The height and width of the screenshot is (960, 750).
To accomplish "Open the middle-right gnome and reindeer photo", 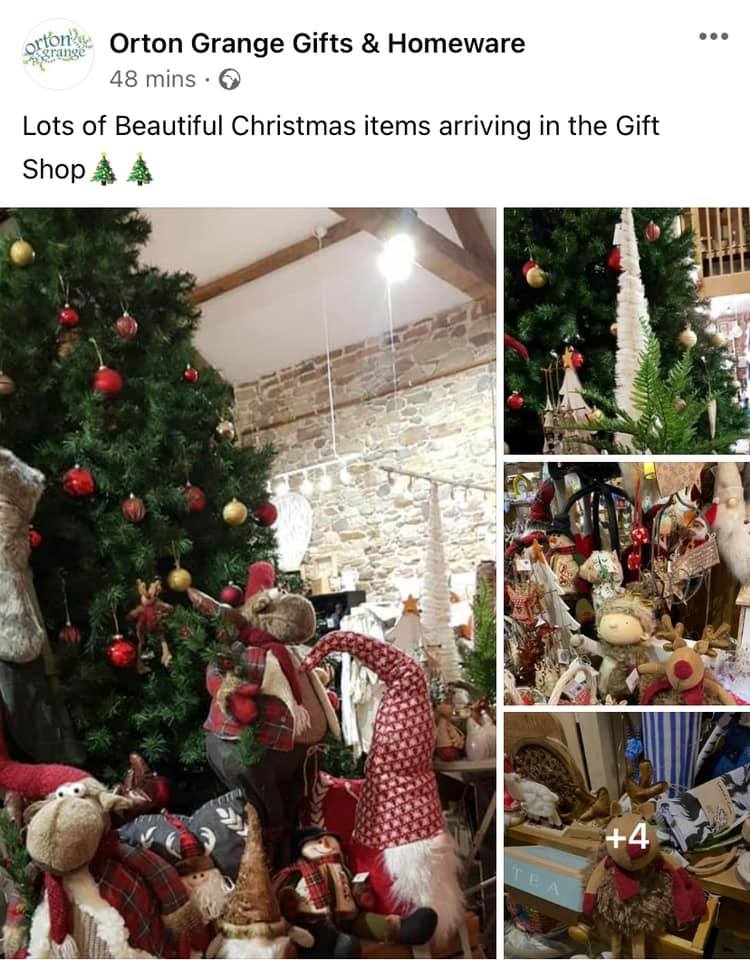I will point(627,583).
